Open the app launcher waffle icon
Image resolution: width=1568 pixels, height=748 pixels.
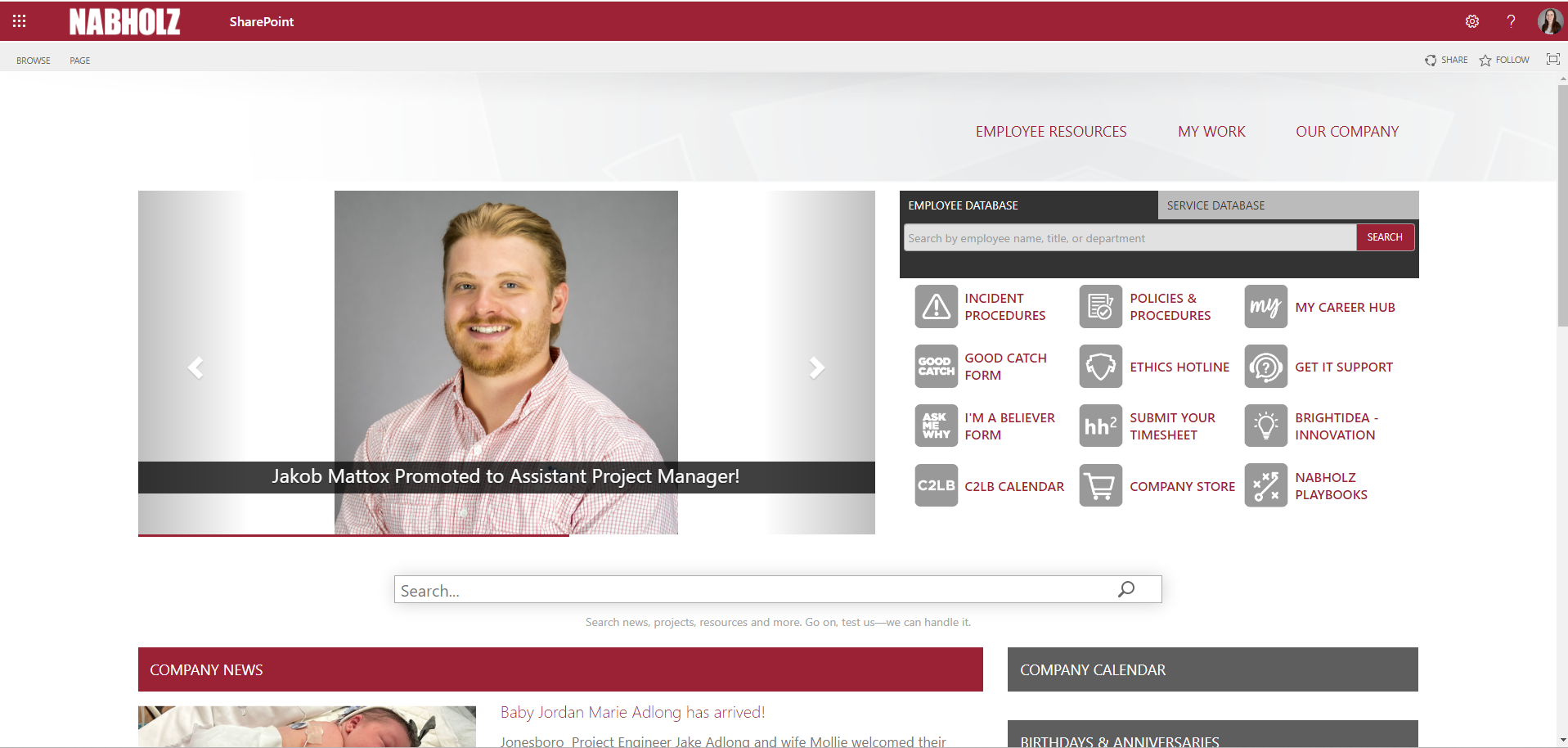[19, 21]
